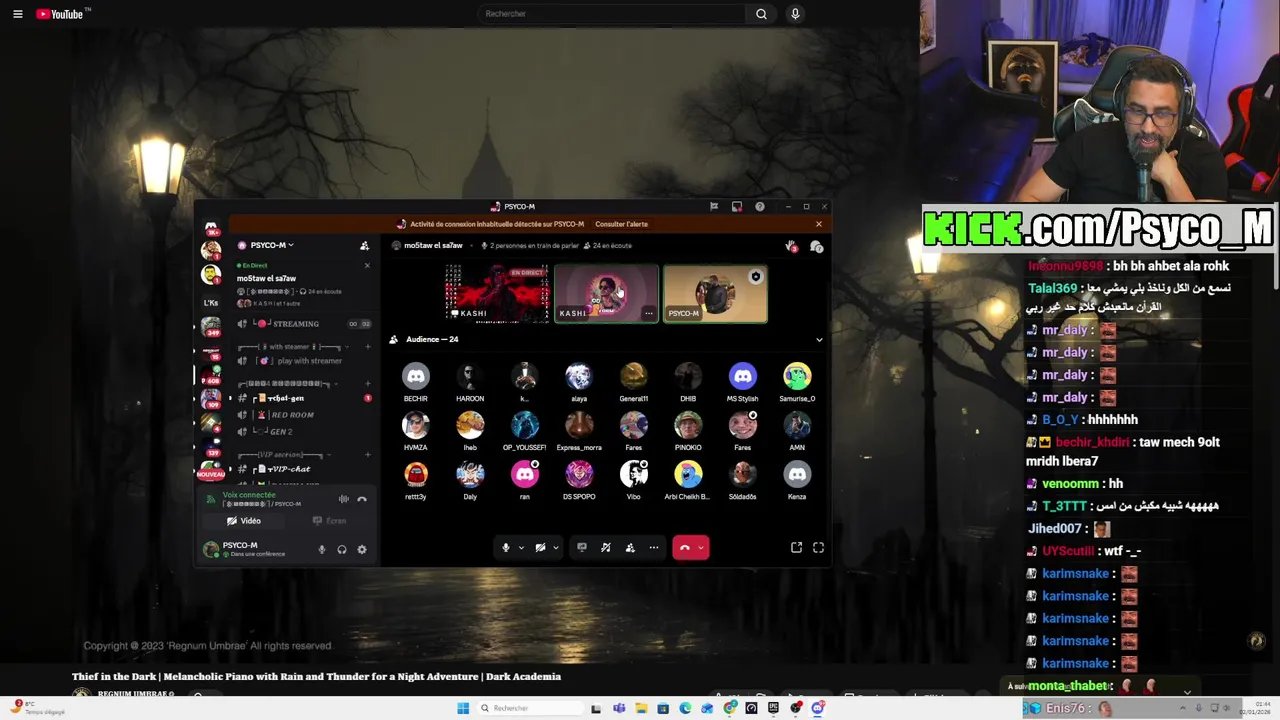Select the RED ROOM channel
Viewport: 1280px width, 720px height.
pyautogui.click(x=304, y=415)
